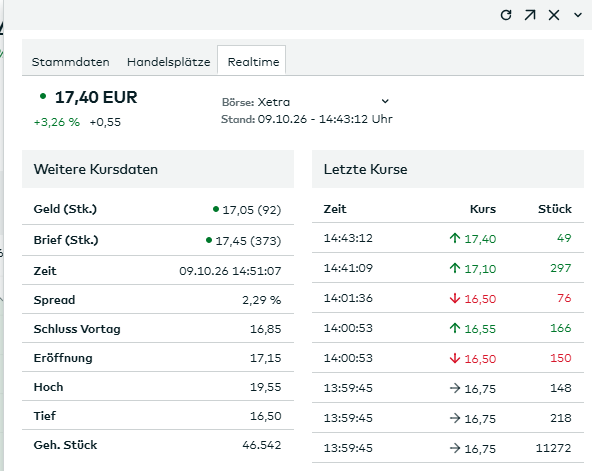Click the Stück value 76
592x471 pixels.
tap(564, 298)
